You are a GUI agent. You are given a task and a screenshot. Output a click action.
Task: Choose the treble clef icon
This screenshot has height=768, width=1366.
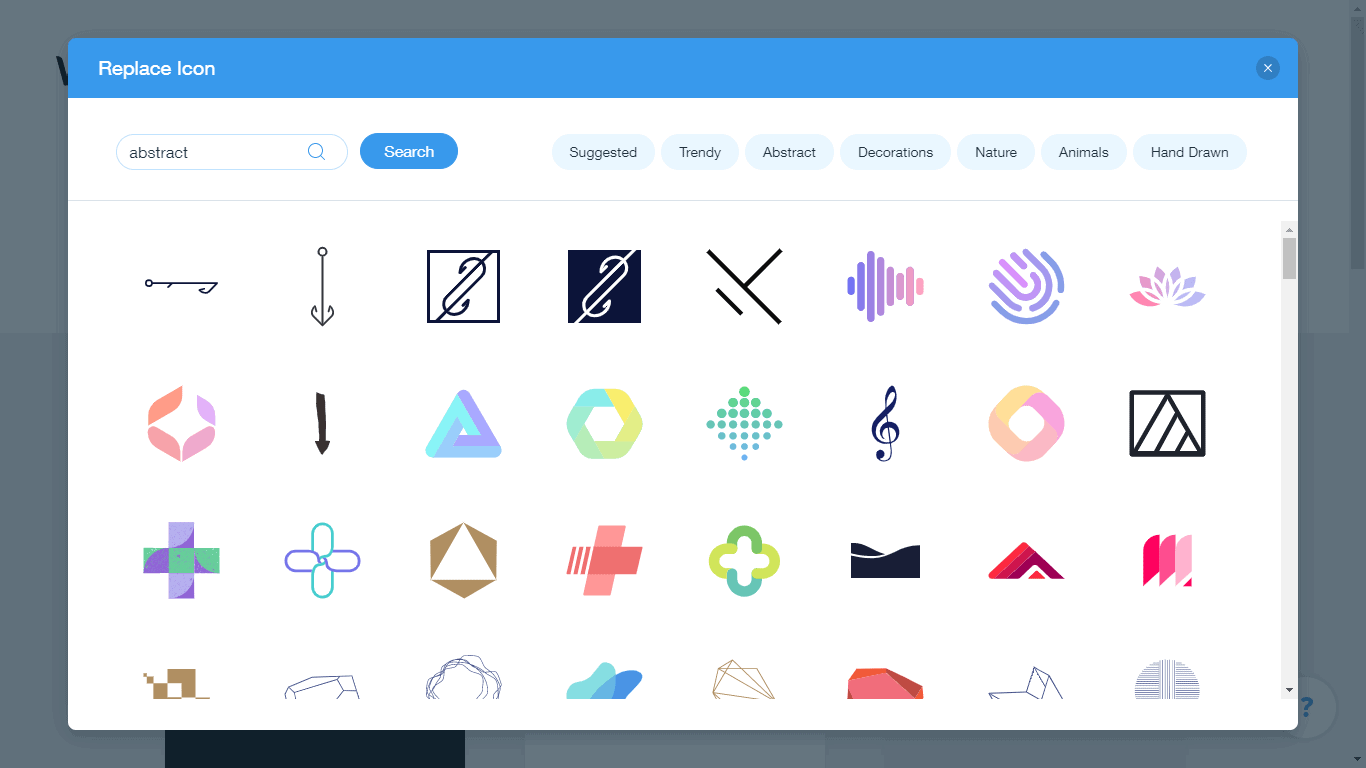[x=885, y=423]
